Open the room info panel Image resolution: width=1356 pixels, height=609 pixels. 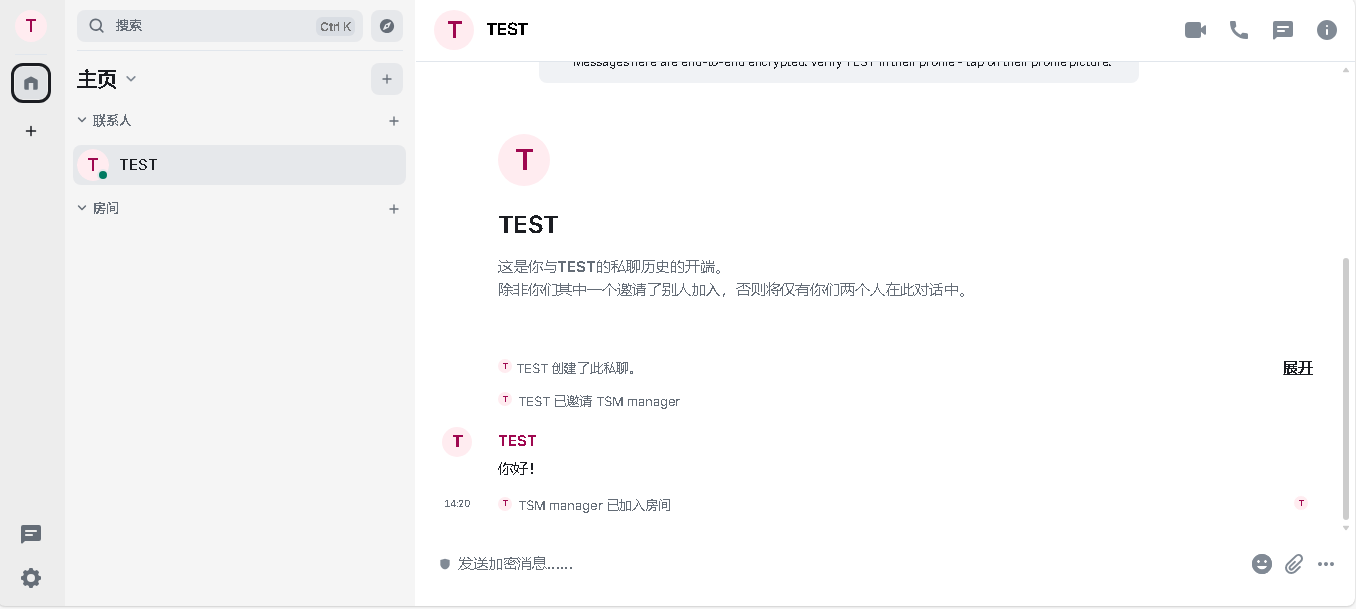pyautogui.click(x=1327, y=30)
